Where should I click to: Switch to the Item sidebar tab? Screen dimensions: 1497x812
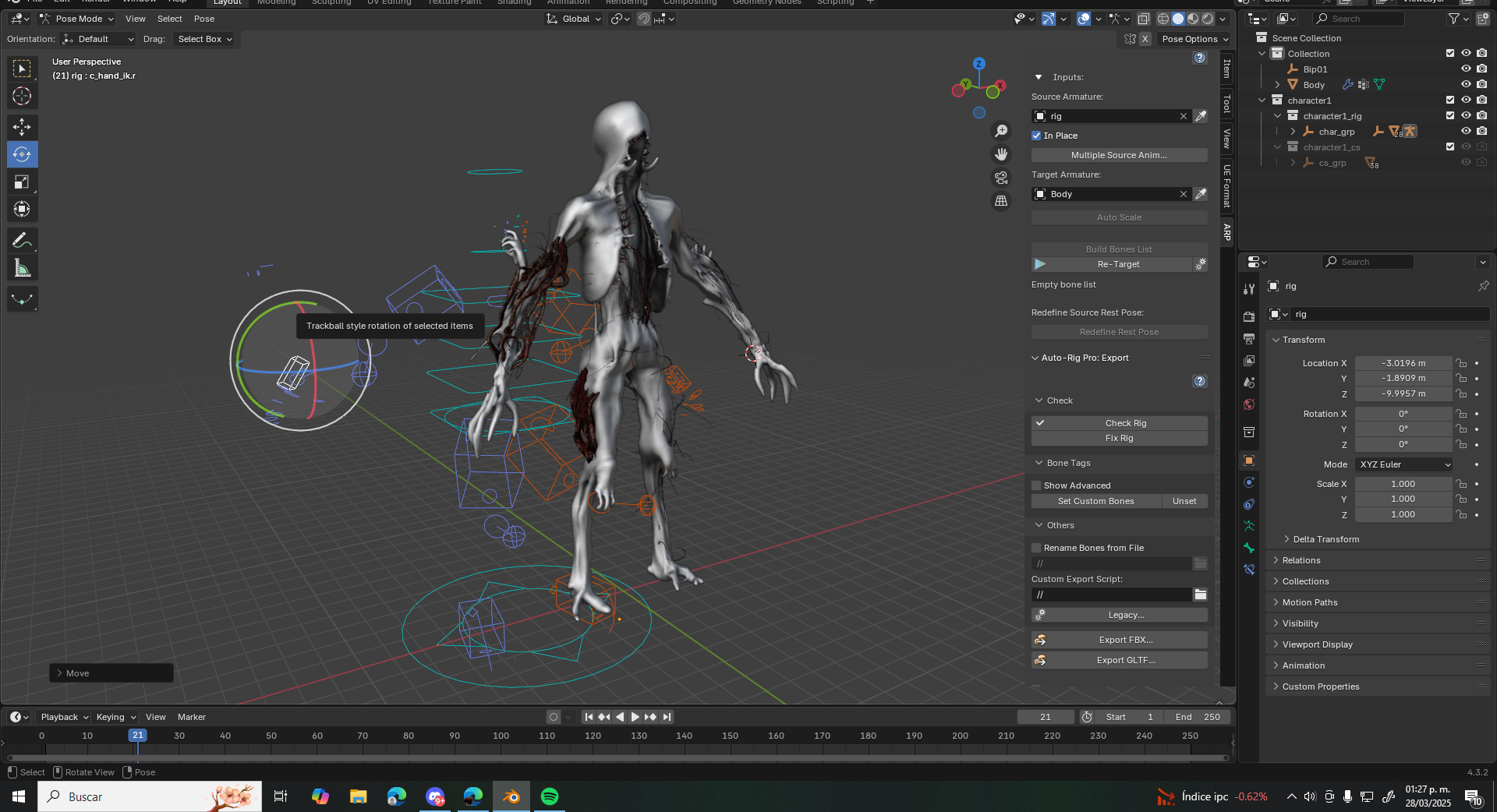point(1227,69)
